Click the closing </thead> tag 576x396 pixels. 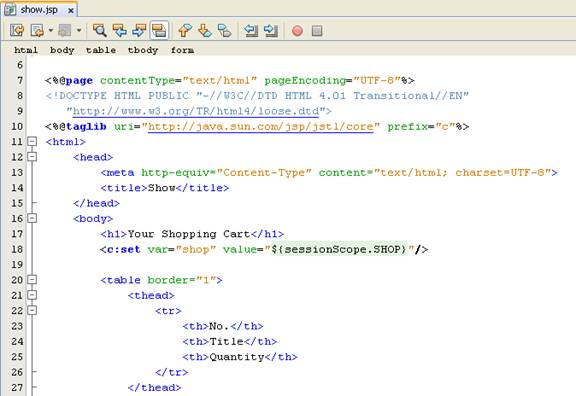(155, 388)
